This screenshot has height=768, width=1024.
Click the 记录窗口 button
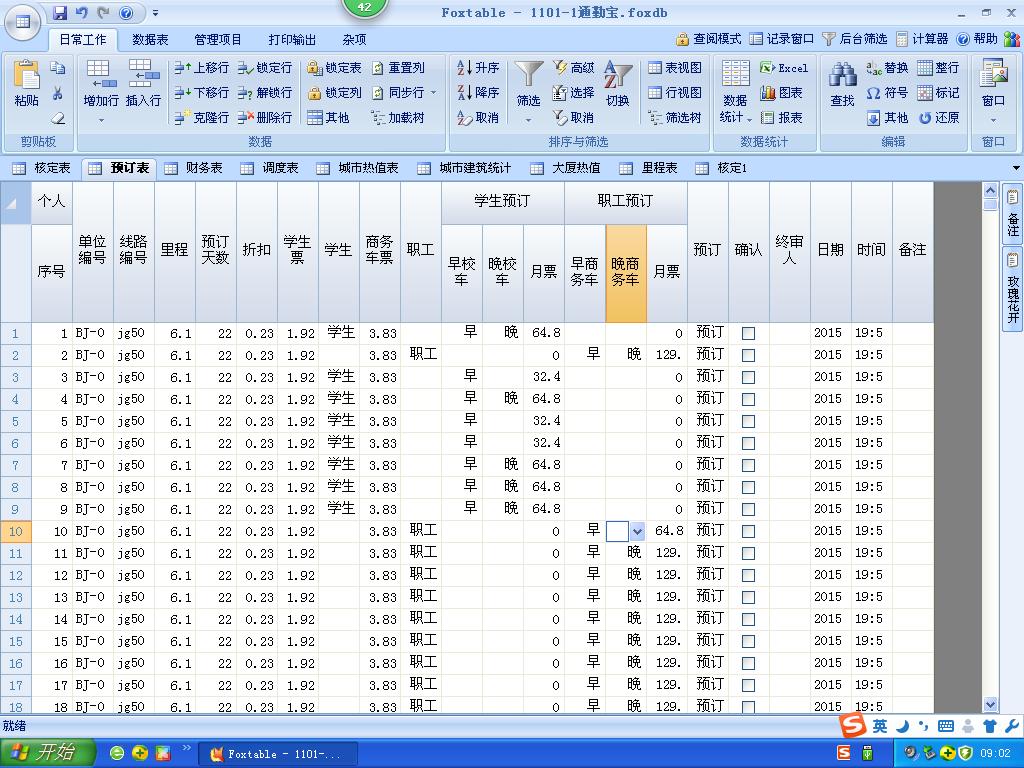[782, 39]
